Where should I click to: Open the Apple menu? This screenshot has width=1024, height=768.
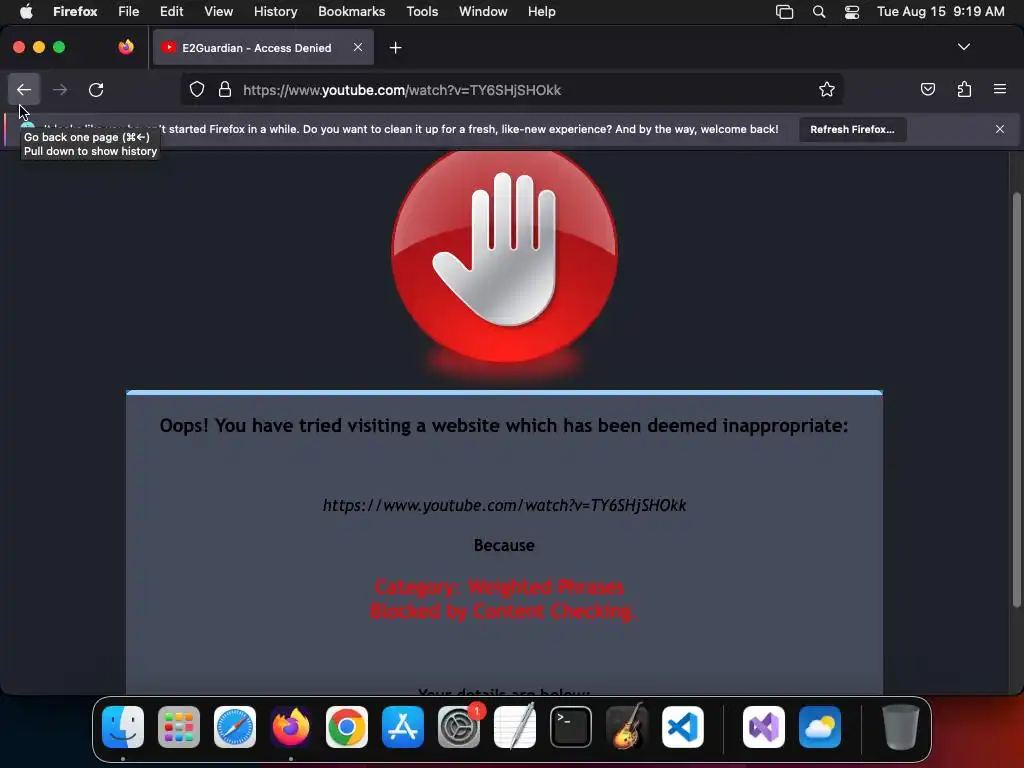(26, 11)
